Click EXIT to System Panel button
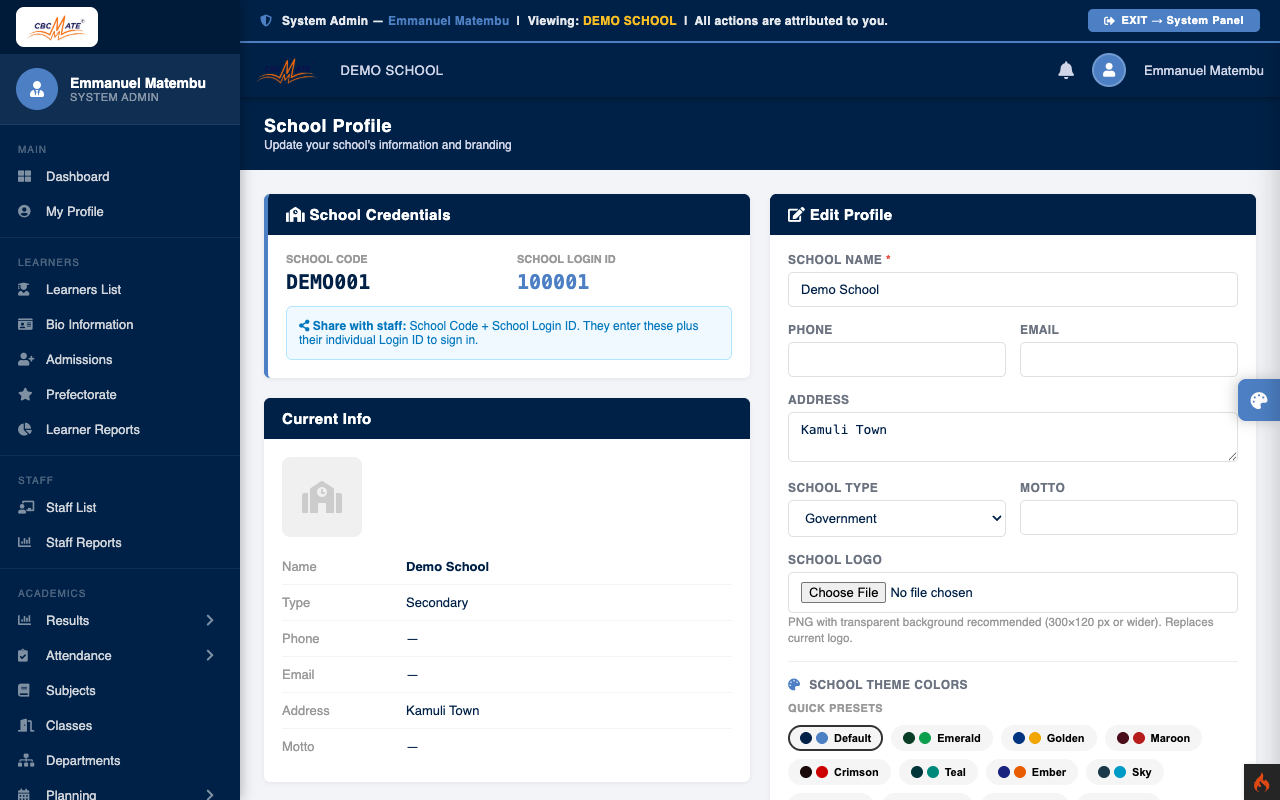 tap(1173, 20)
